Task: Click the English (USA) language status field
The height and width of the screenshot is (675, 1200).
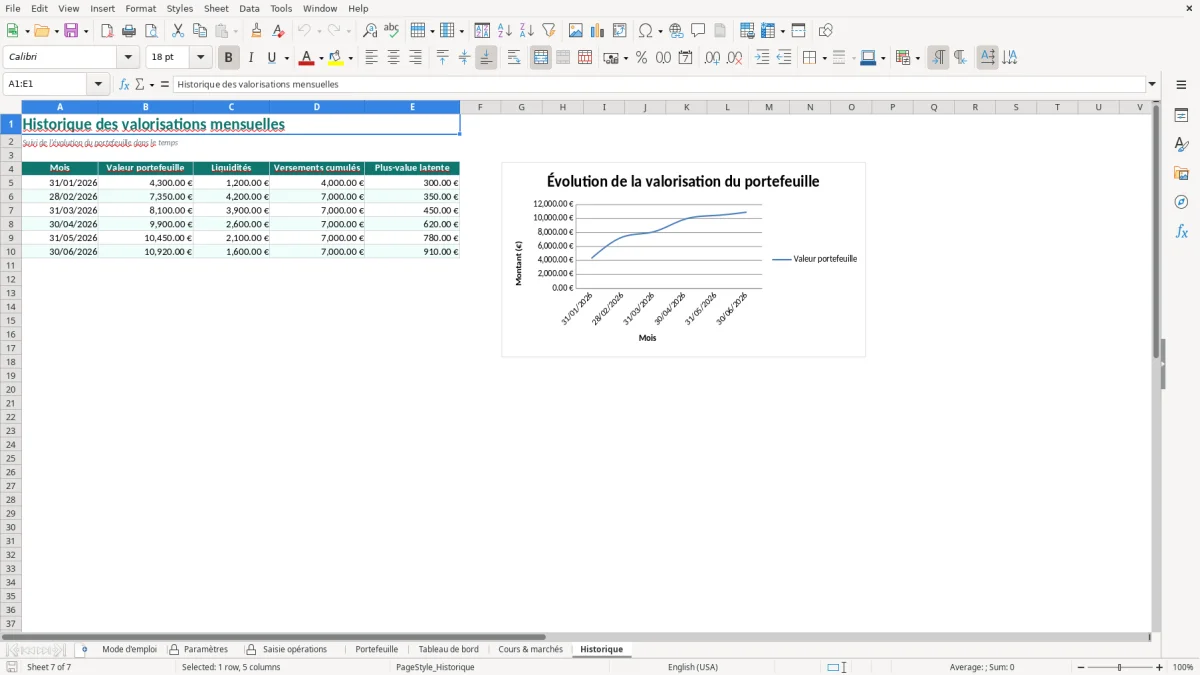Action: (693, 667)
